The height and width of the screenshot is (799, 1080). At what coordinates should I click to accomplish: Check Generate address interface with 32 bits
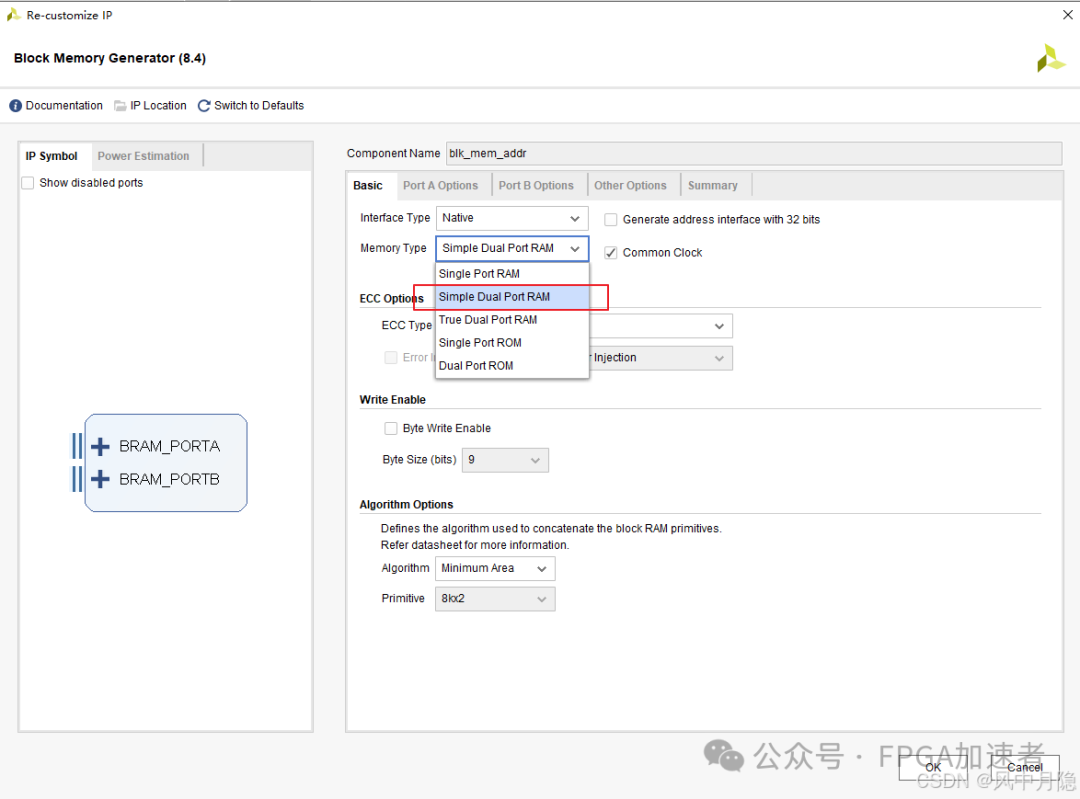tap(611, 219)
